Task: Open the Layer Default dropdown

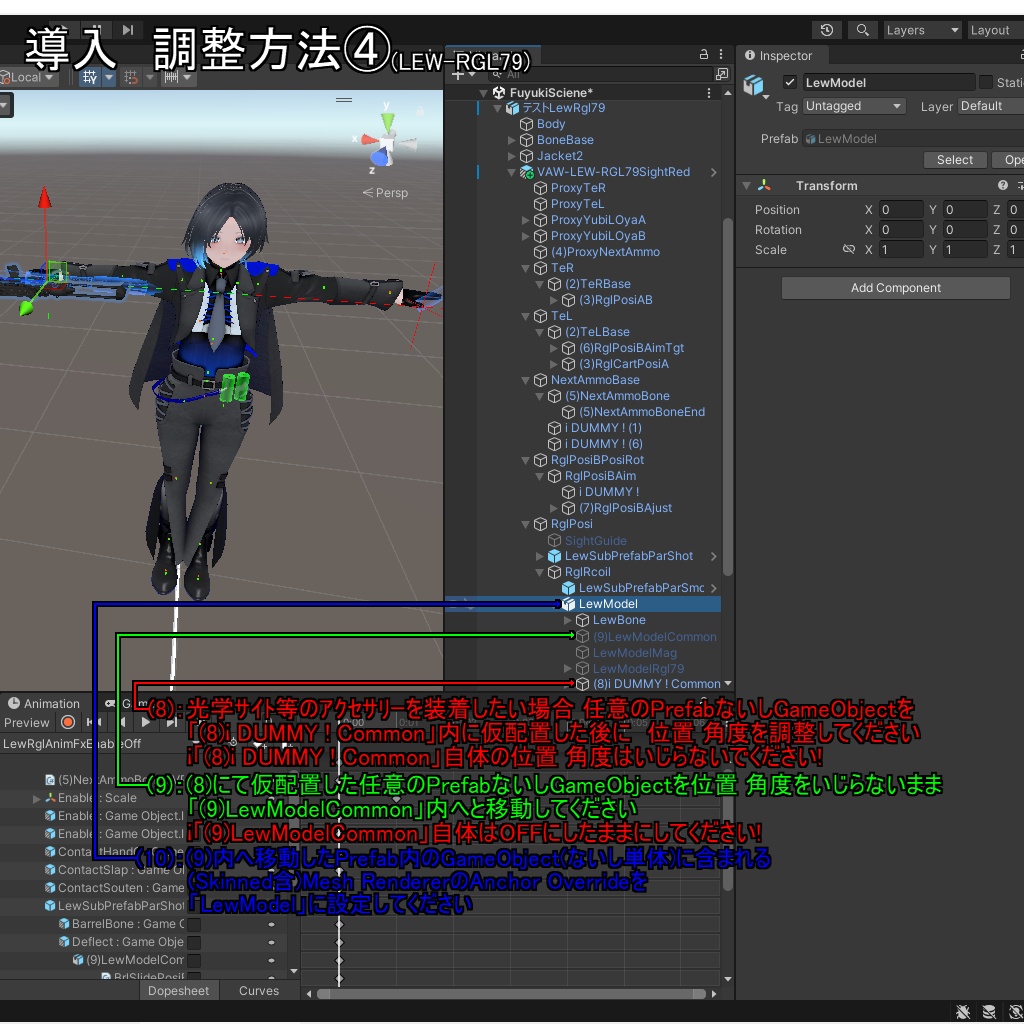Action: coord(990,106)
